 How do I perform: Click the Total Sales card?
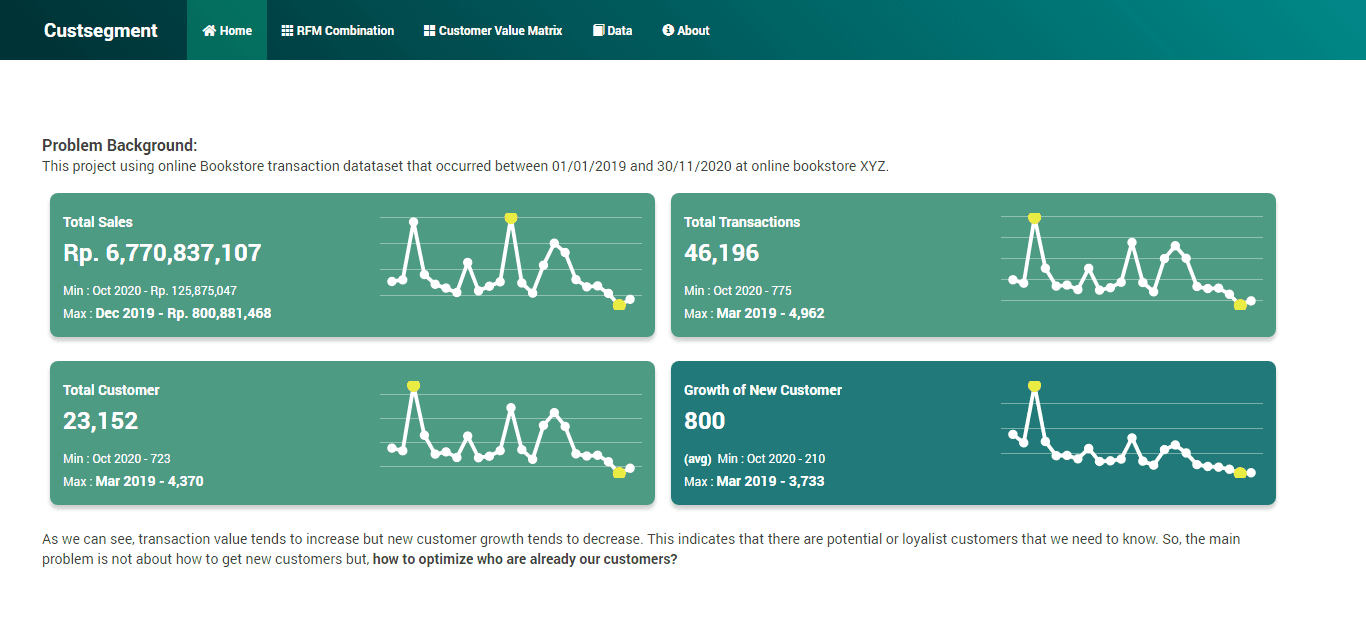tap(351, 265)
